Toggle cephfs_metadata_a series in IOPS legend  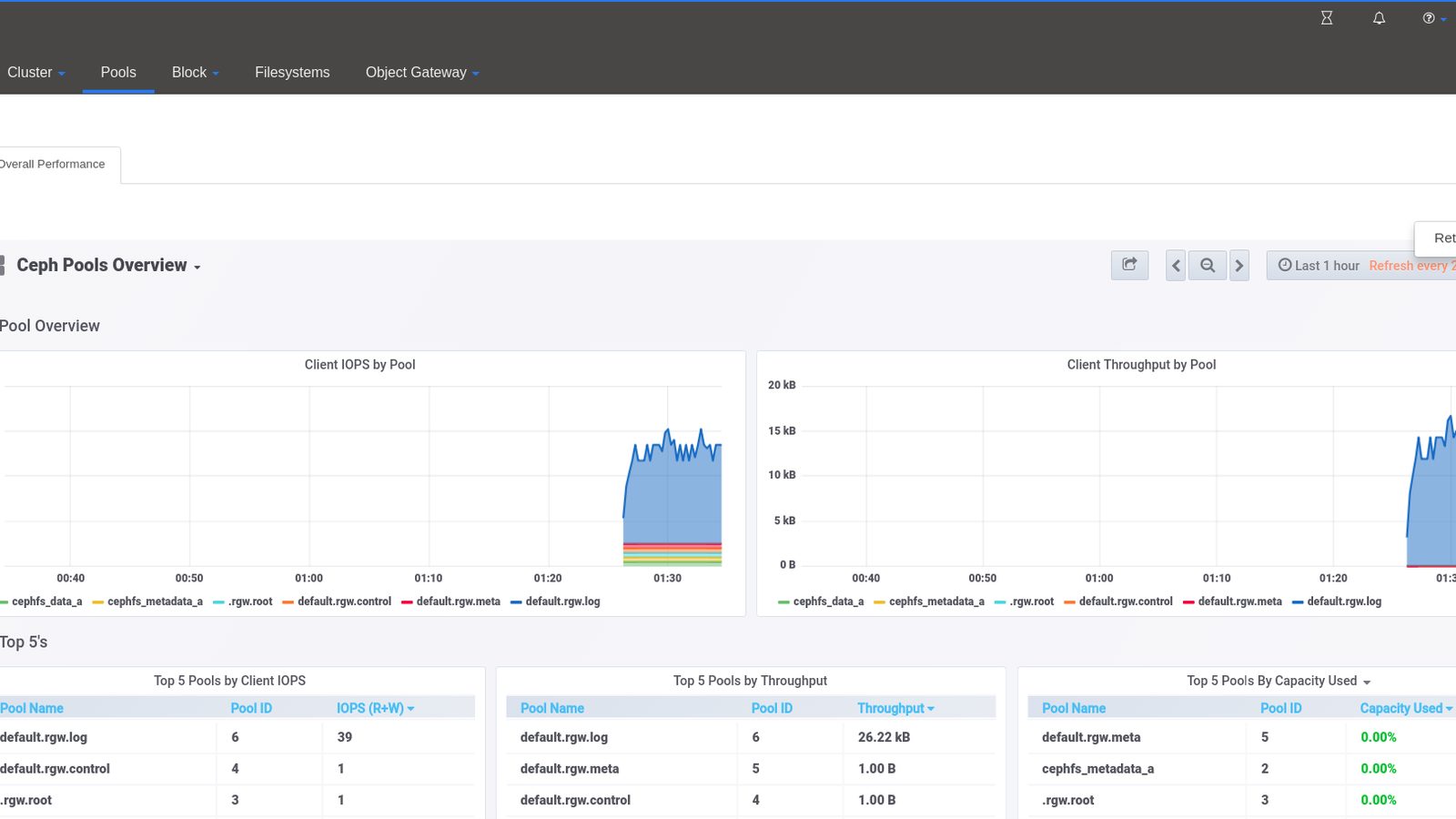(x=155, y=602)
